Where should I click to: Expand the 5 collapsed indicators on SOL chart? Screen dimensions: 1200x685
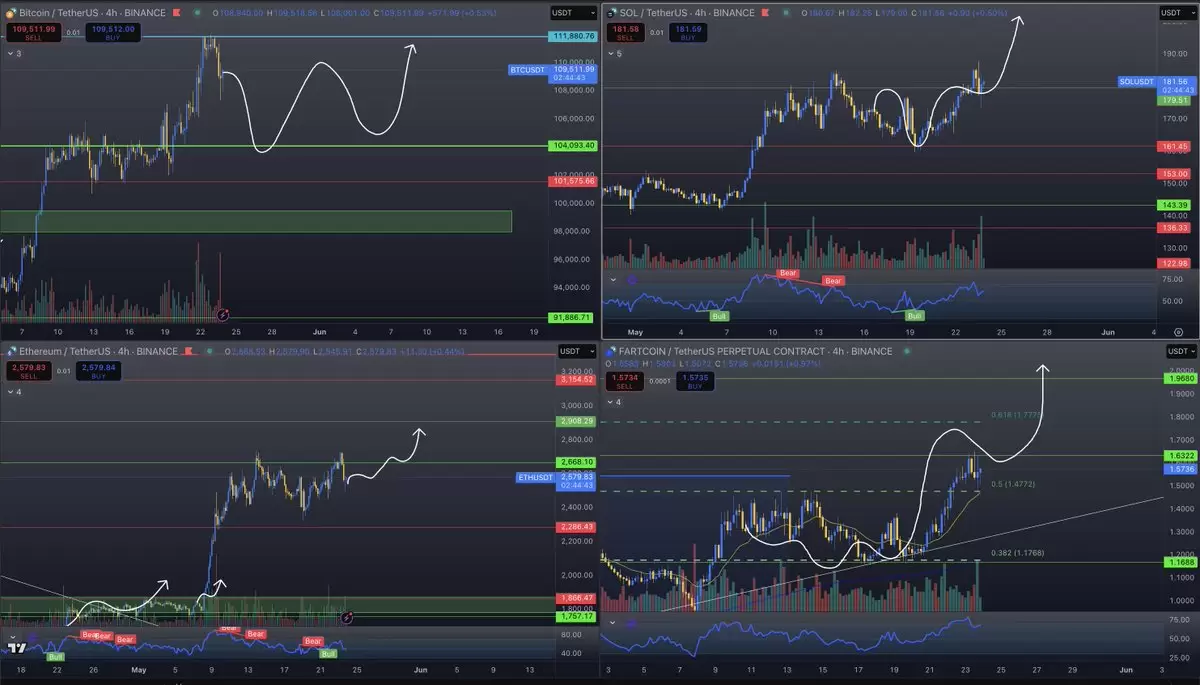615,53
